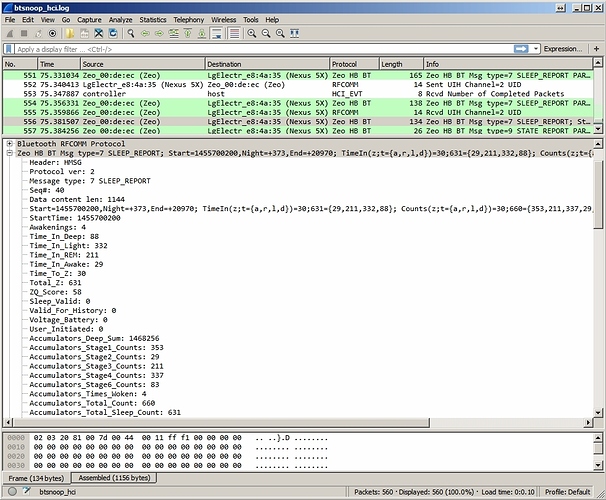
Task: Select the Accumulators_Deep_Sum field
Action: coord(94,338)
